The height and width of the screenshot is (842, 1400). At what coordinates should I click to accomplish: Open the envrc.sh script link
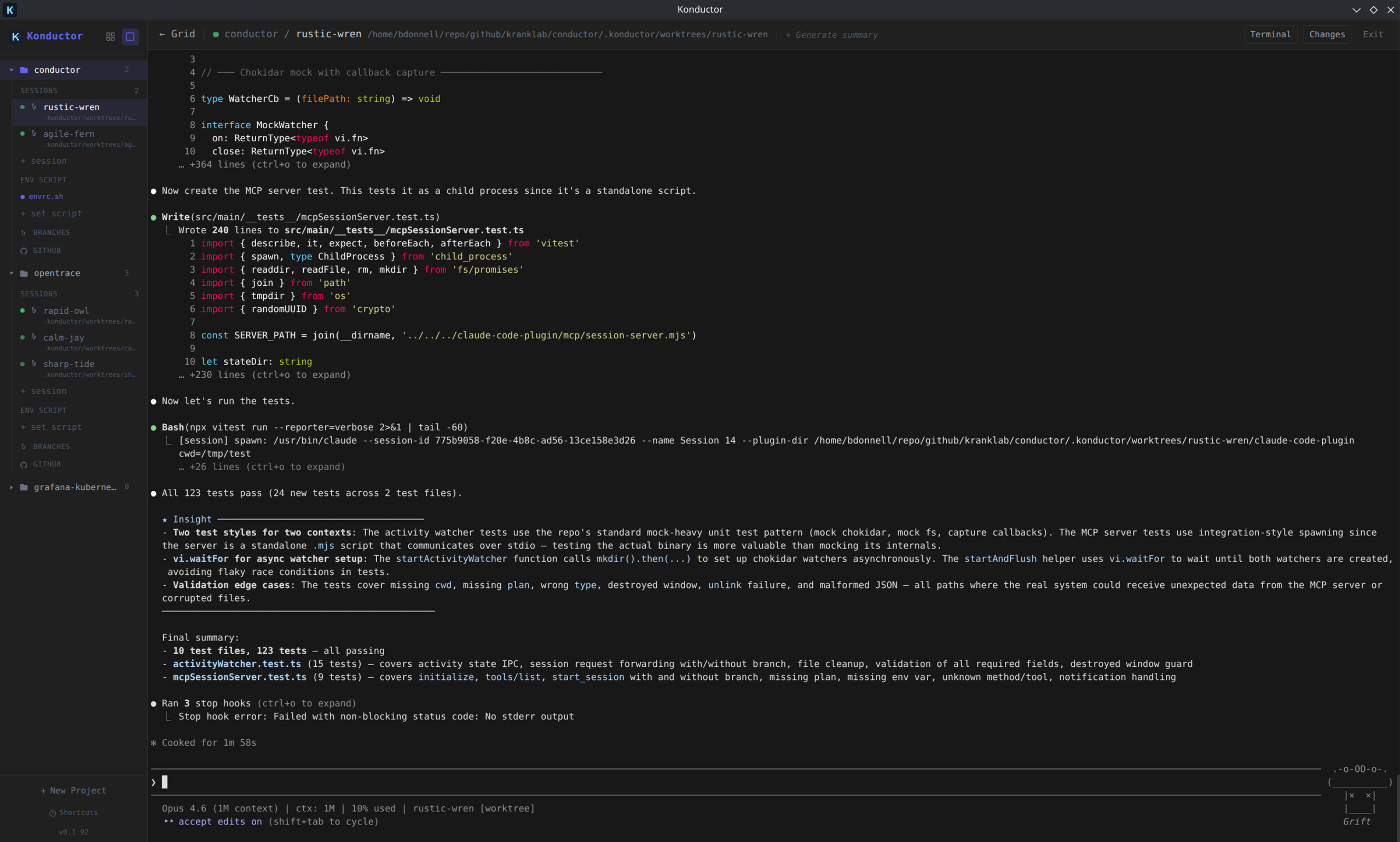pyautogui.click(x=46, y=197)
